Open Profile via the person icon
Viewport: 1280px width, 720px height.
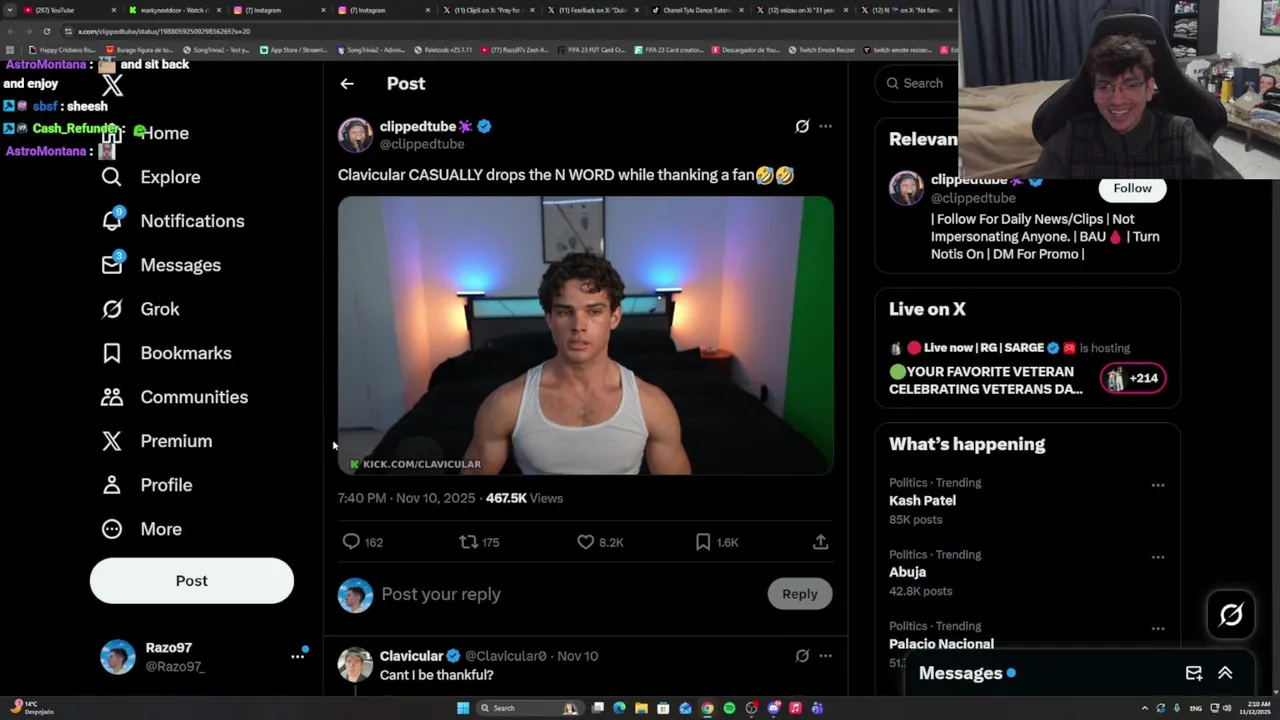[112, 485]
